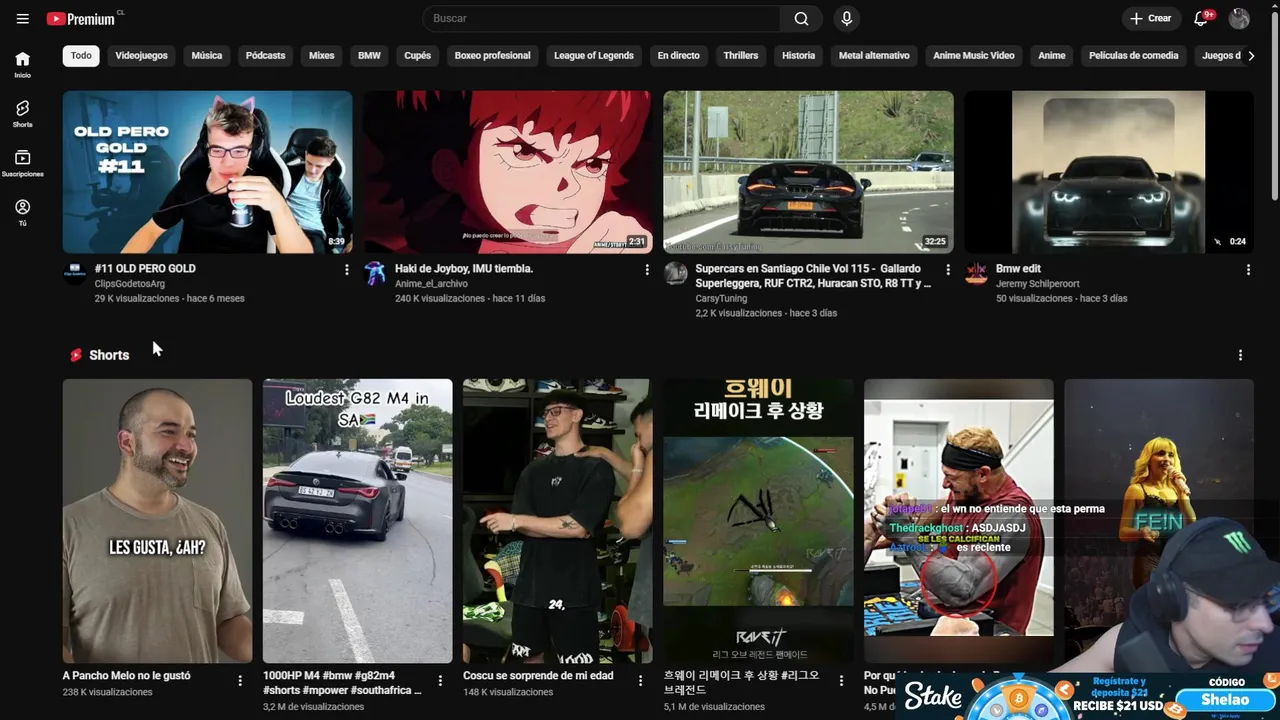Open title Haki de Joyboy, IMU tiembla.
1280x720 pixels.
[x=464, y=268]
